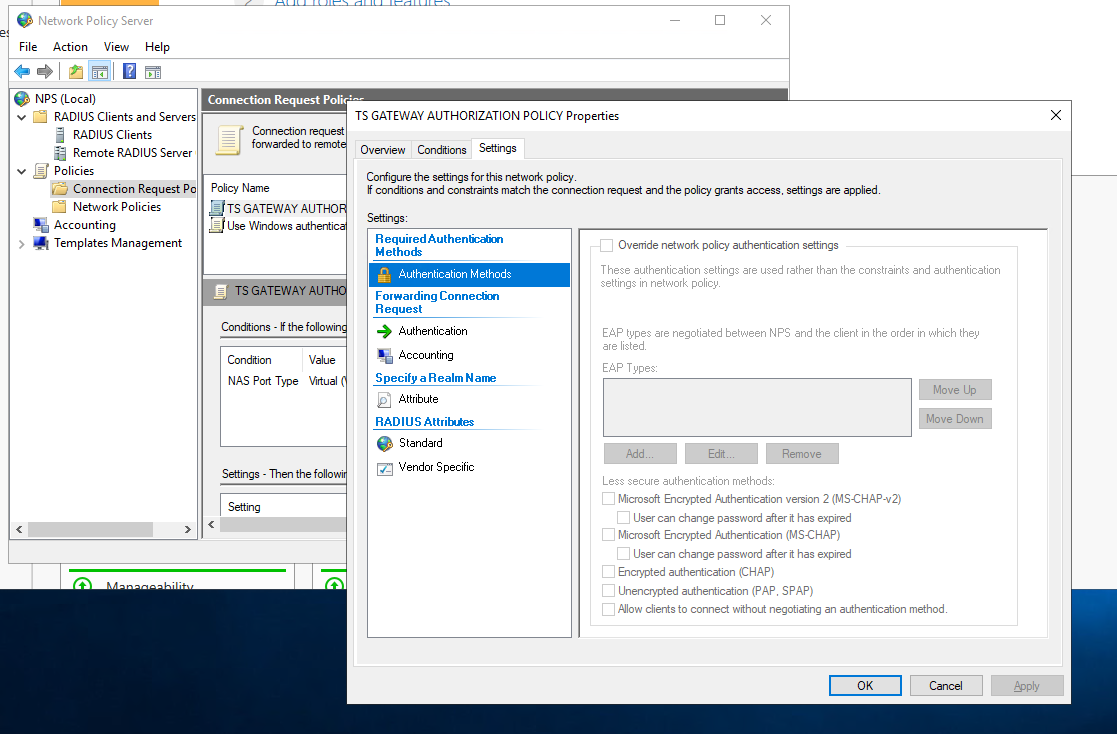The width and height of the screenshot is (1117, 734).
Task: Click the Back arrow toolbar icon
Action: [x=21, y=71]
